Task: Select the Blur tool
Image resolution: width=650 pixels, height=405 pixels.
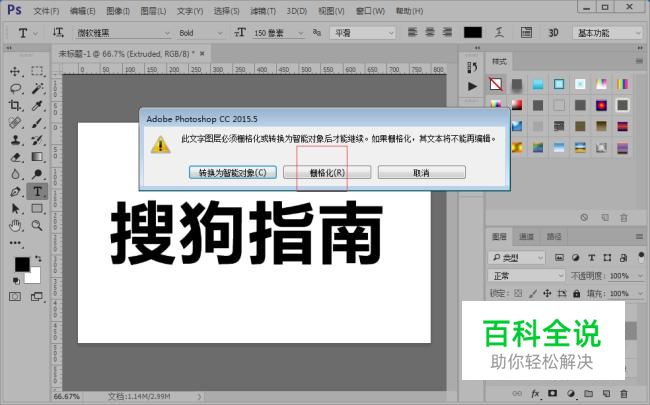Action: [x=15, y=174]
